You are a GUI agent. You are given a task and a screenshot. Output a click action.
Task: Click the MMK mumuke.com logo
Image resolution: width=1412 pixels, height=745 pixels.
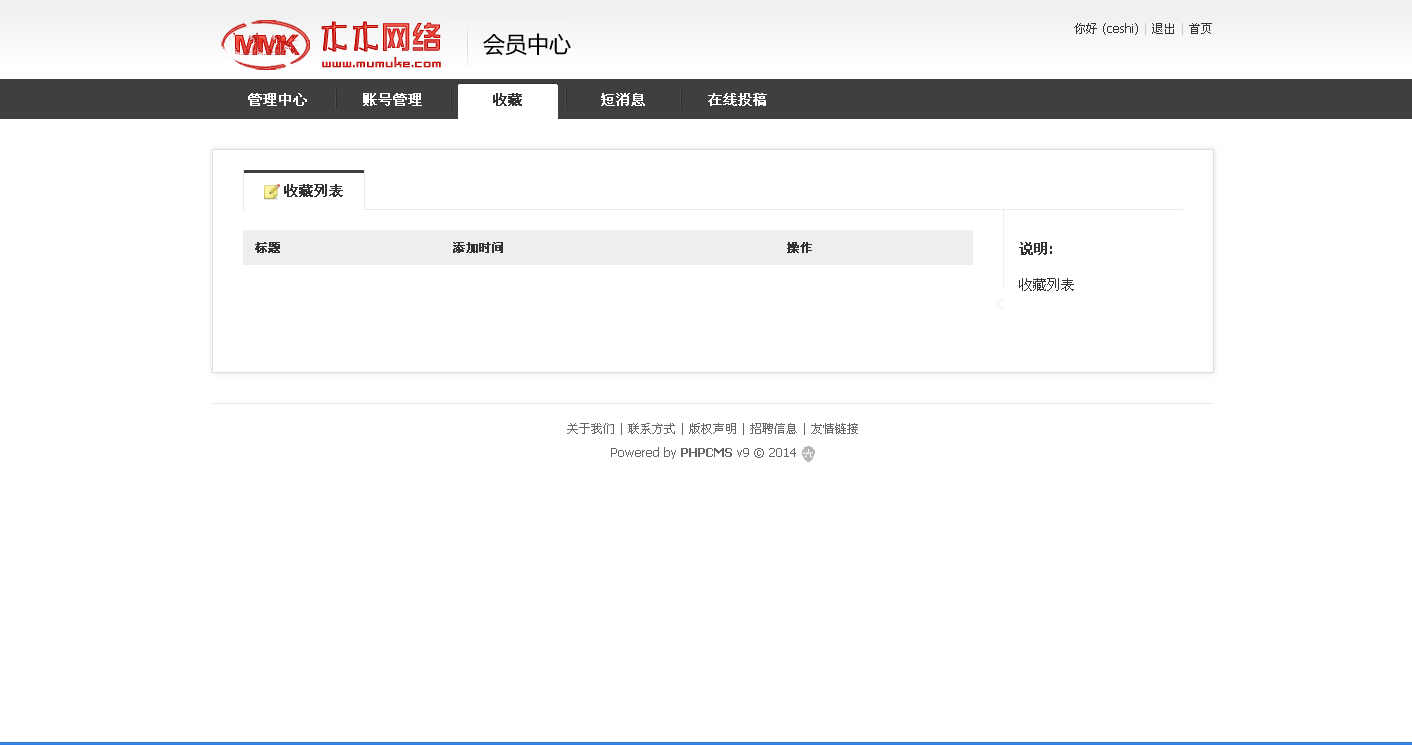point(331,45)
